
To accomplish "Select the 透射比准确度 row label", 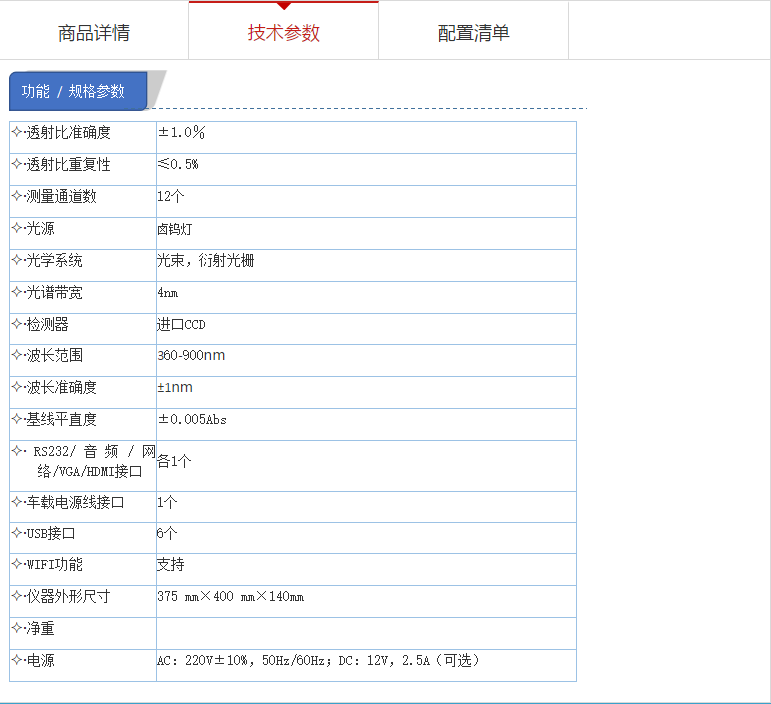I will 68,132.
